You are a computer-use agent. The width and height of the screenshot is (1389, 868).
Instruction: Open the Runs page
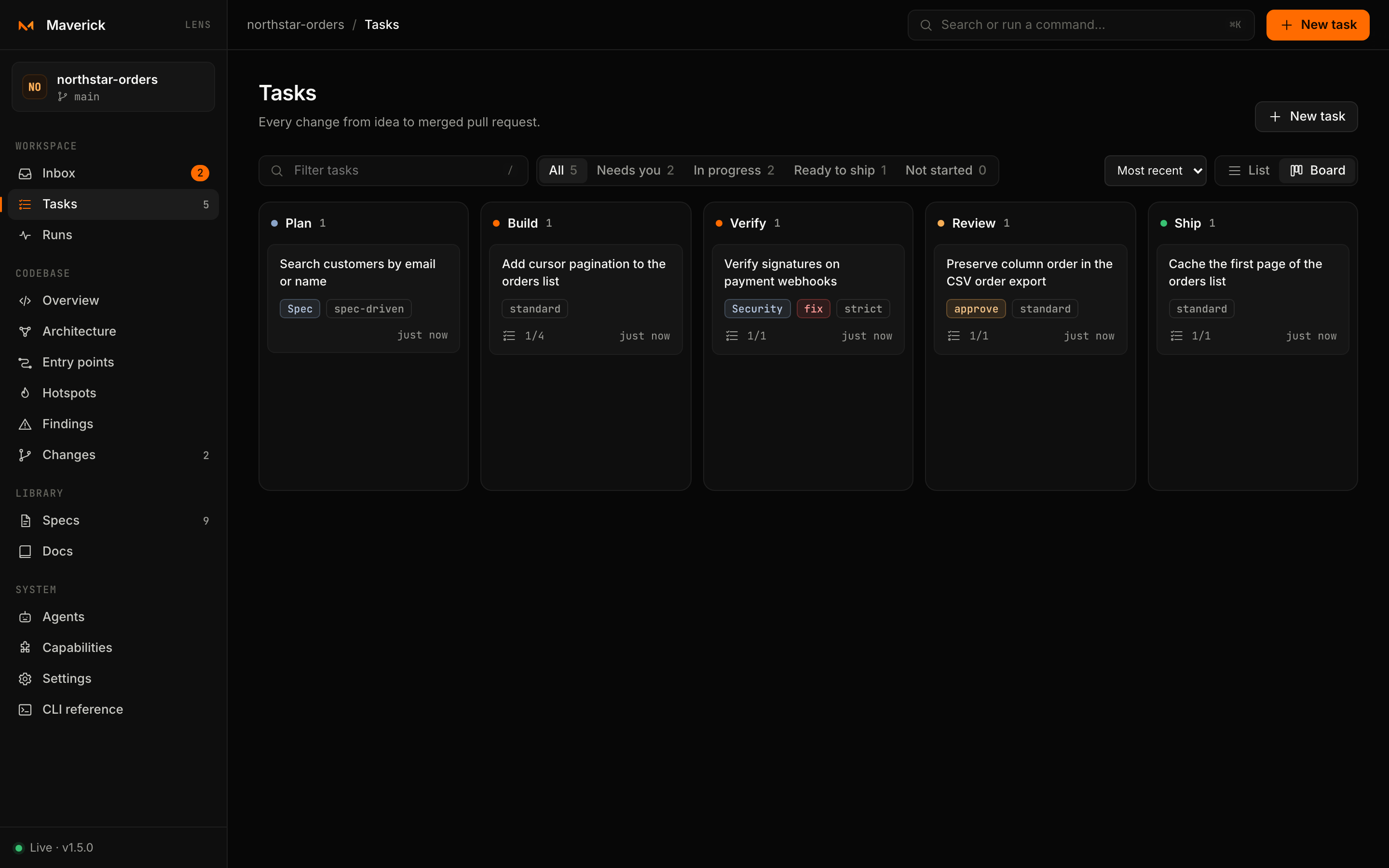(x=113, y=235)
